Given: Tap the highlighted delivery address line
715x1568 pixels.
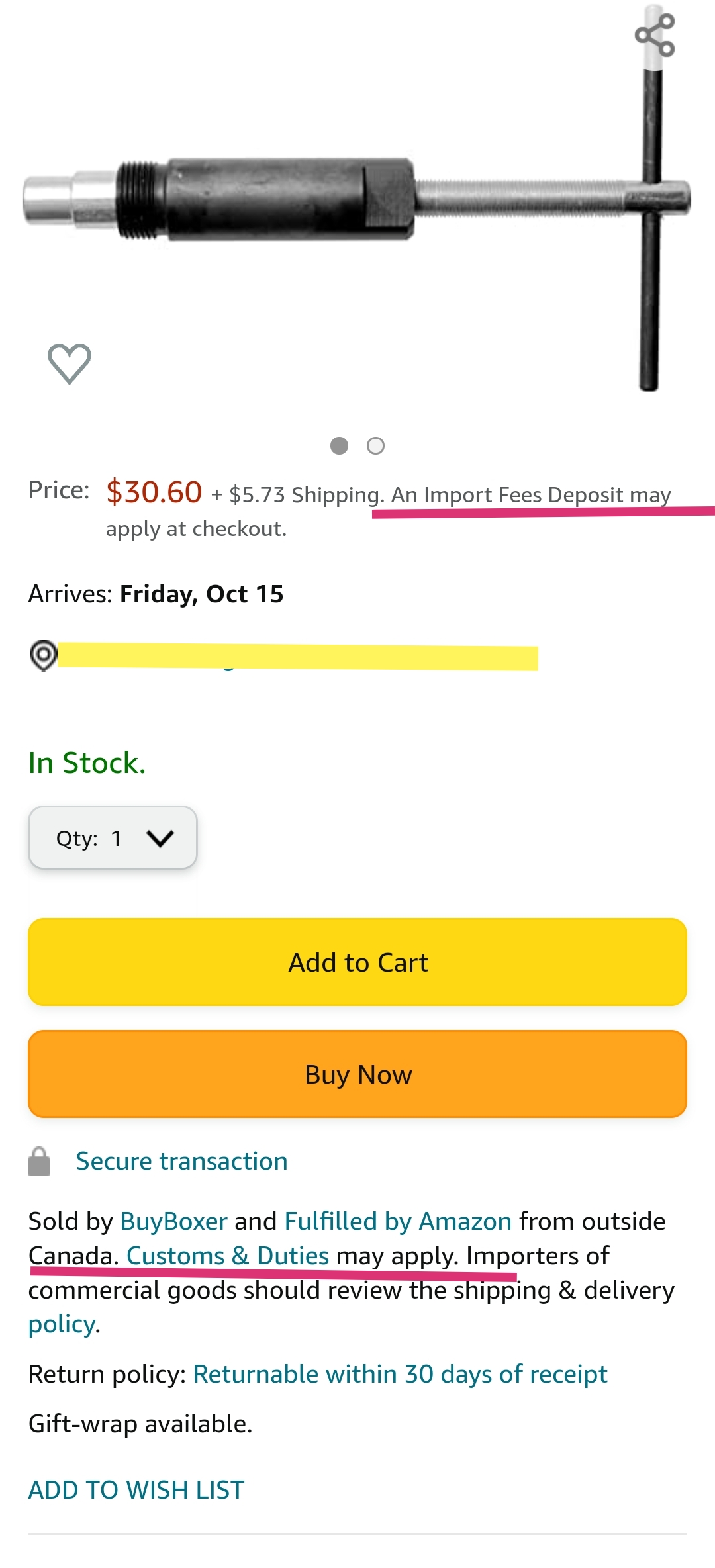Looking at the screenshot, I should click(x=298, y=657).
